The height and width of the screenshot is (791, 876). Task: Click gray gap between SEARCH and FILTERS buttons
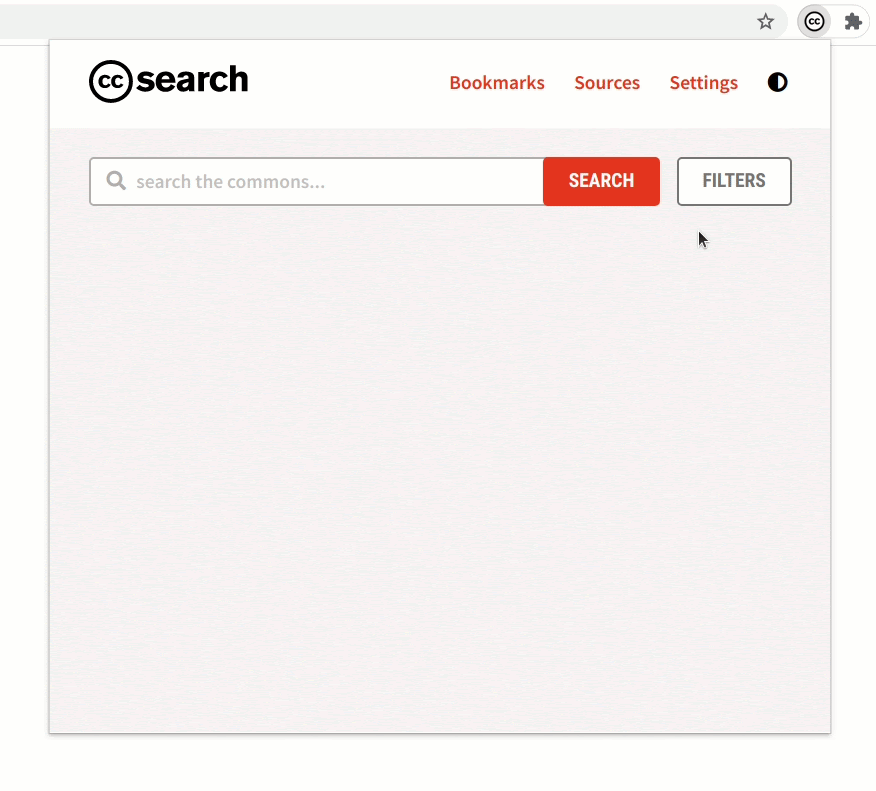[668, 181]
